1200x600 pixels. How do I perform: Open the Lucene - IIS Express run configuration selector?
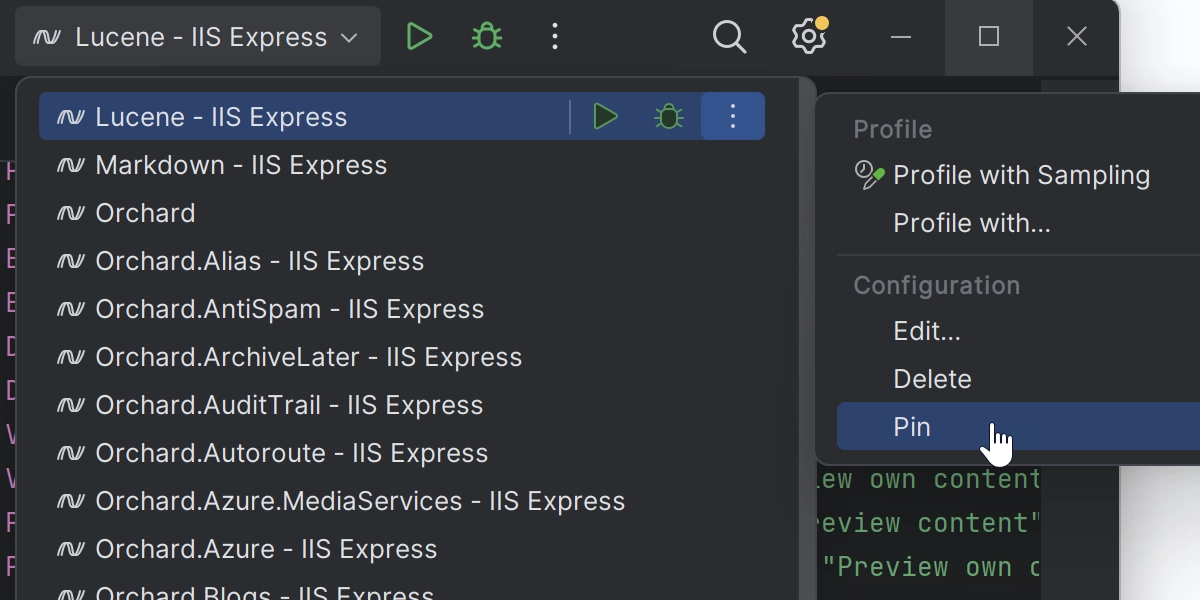coord(197,37)
